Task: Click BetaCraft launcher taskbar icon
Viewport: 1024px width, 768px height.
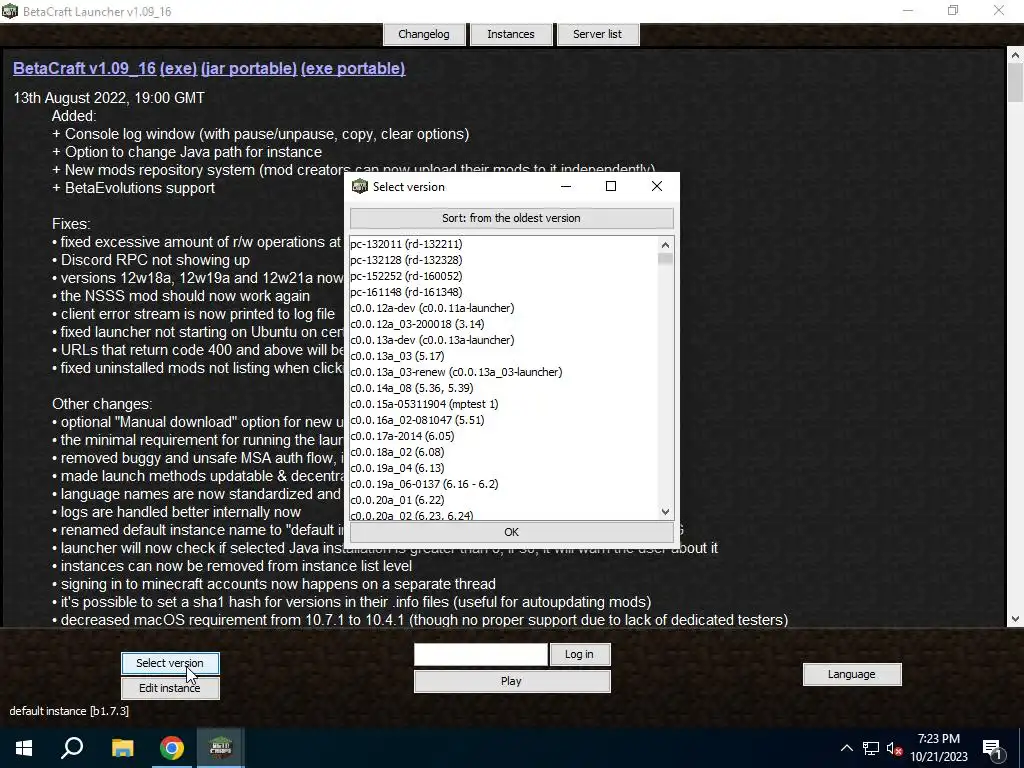Action: click(x=221, y=748)
